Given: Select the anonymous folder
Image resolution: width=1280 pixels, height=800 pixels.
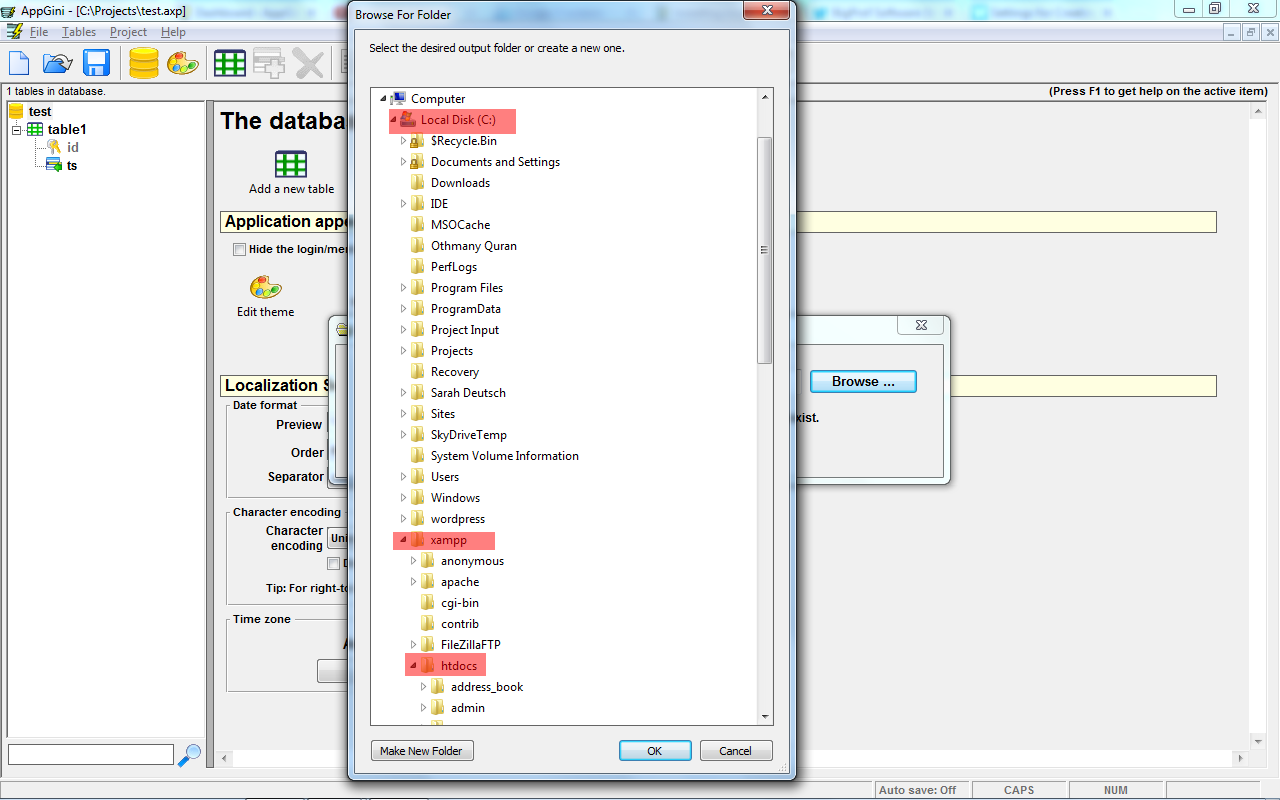Looking at the screenshot, I should (x=472, y=561).
